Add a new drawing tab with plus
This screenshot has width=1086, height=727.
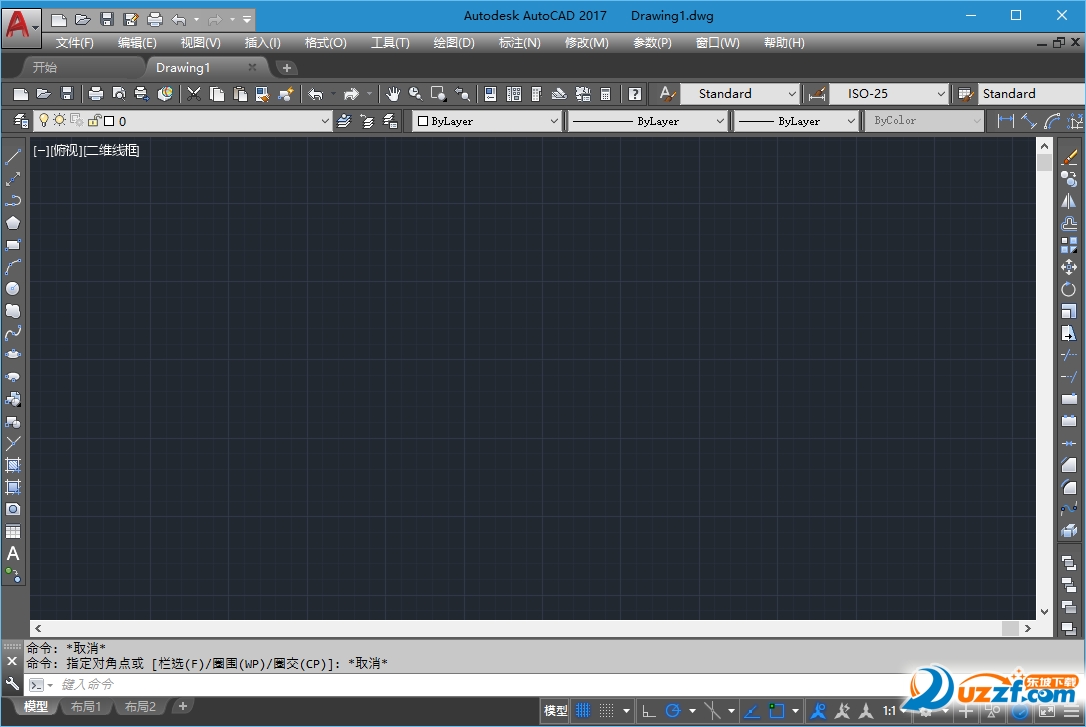click(286, 68)
